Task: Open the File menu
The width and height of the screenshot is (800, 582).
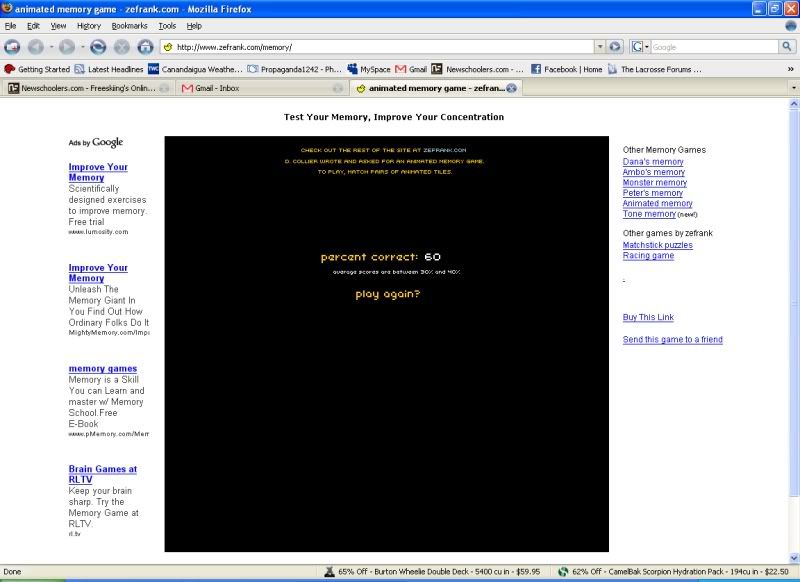Action: tap(10, 26)
